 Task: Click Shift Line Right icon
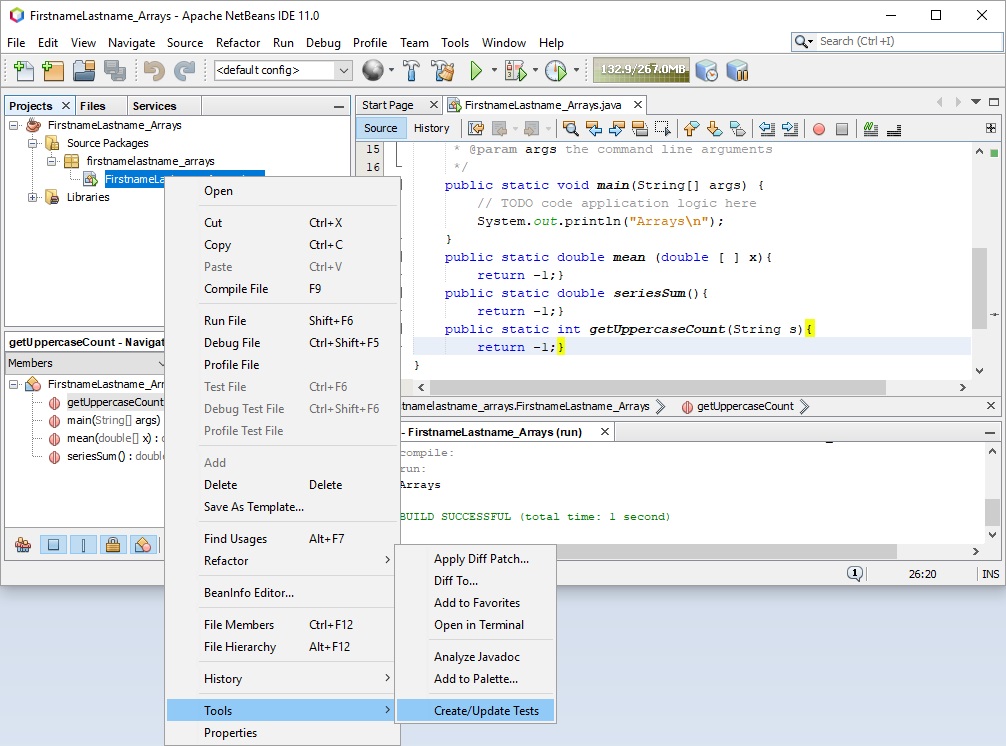(x=790, y=129)
